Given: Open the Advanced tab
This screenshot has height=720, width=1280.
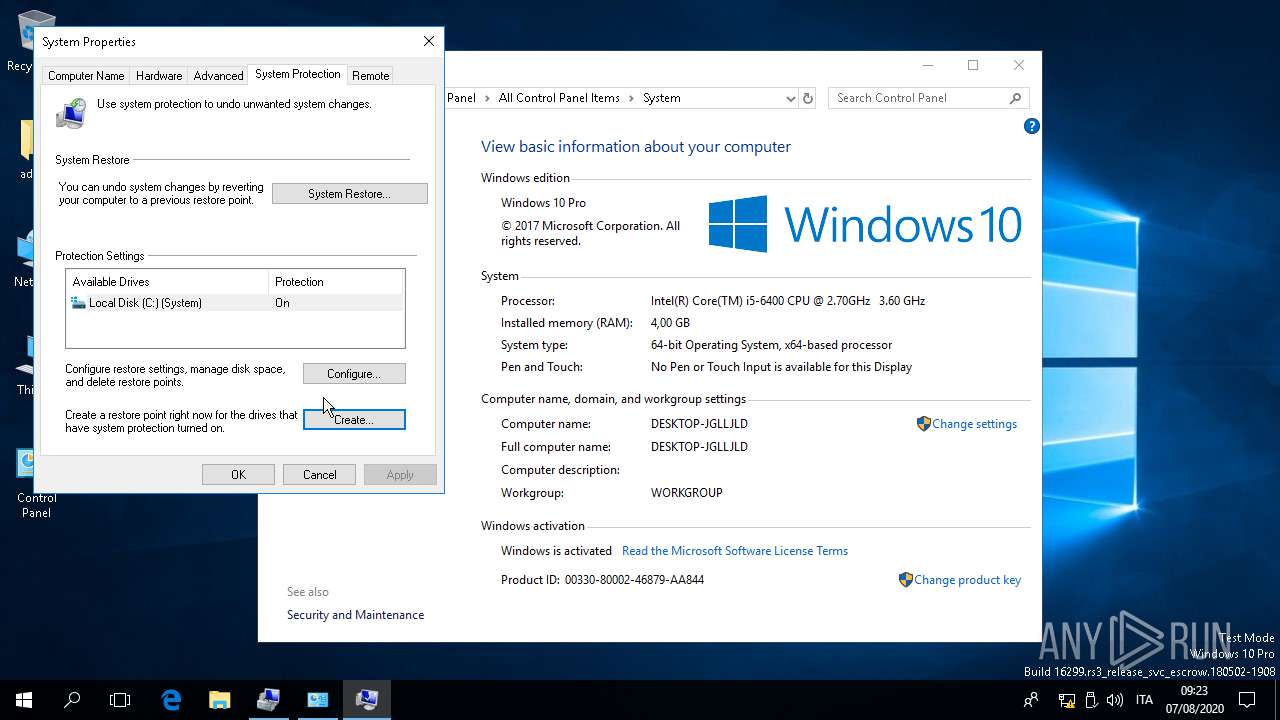Looking at the screenshot, I should point(218,76).
